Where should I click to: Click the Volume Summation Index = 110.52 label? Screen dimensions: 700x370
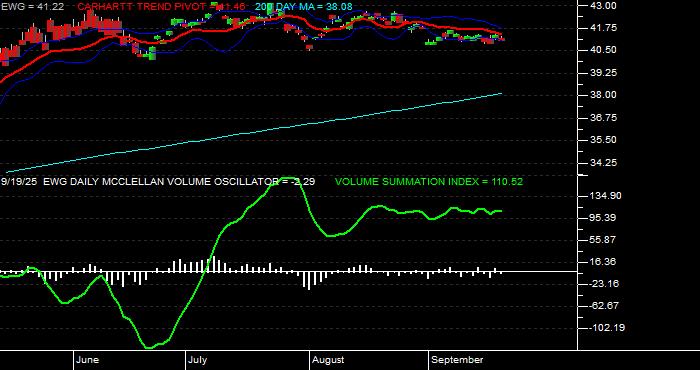(429, 182)
